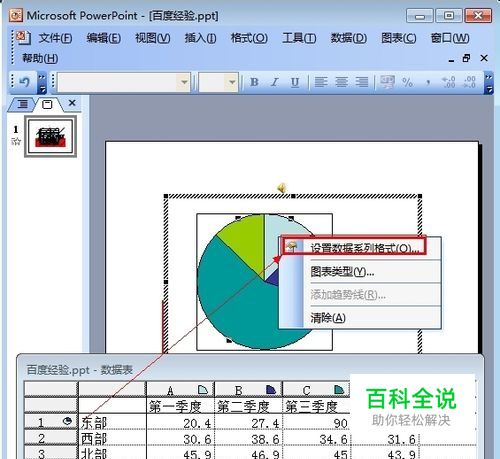Viewport: 500px width, 459px height.
Task: Select column B header in datasheet
Action: point(248,390)
